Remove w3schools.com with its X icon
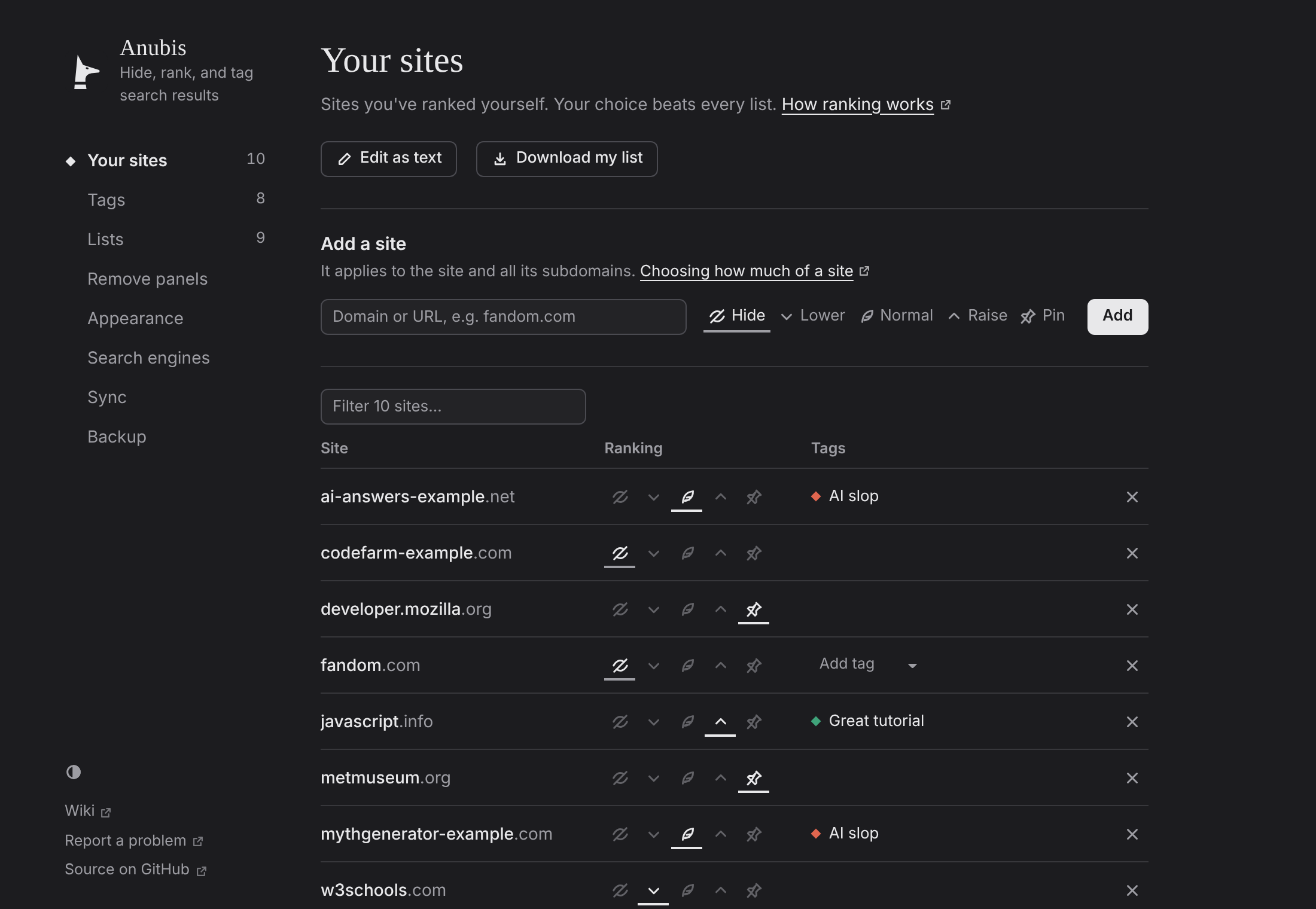The image size is (1316, 909). (x=1132, y=890)
